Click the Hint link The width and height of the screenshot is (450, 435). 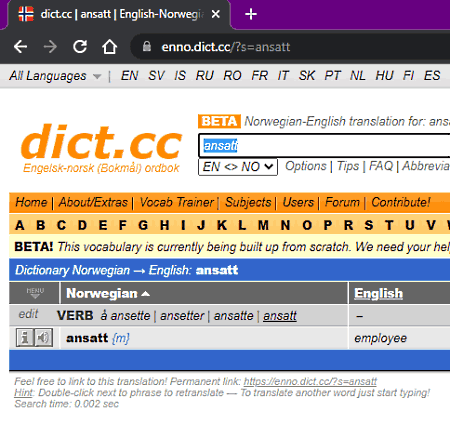tap(24, 393)
